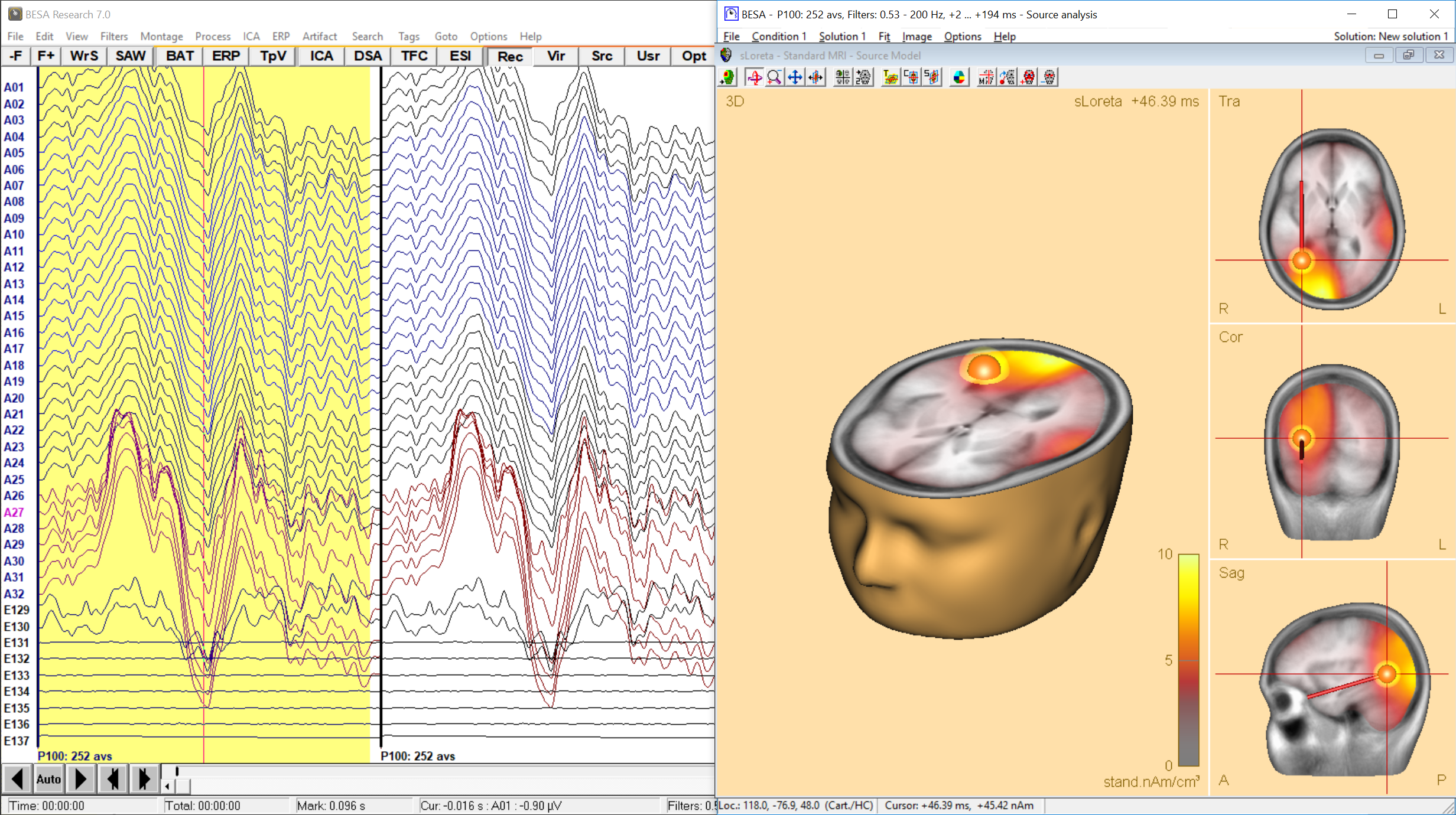
Task: Select the Usr montage button
Action: tap(648, 56)
